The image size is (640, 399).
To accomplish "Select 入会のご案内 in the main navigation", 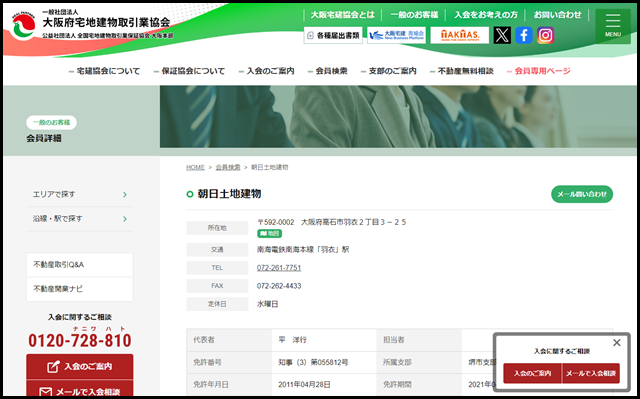I will (x=270, y=71).
